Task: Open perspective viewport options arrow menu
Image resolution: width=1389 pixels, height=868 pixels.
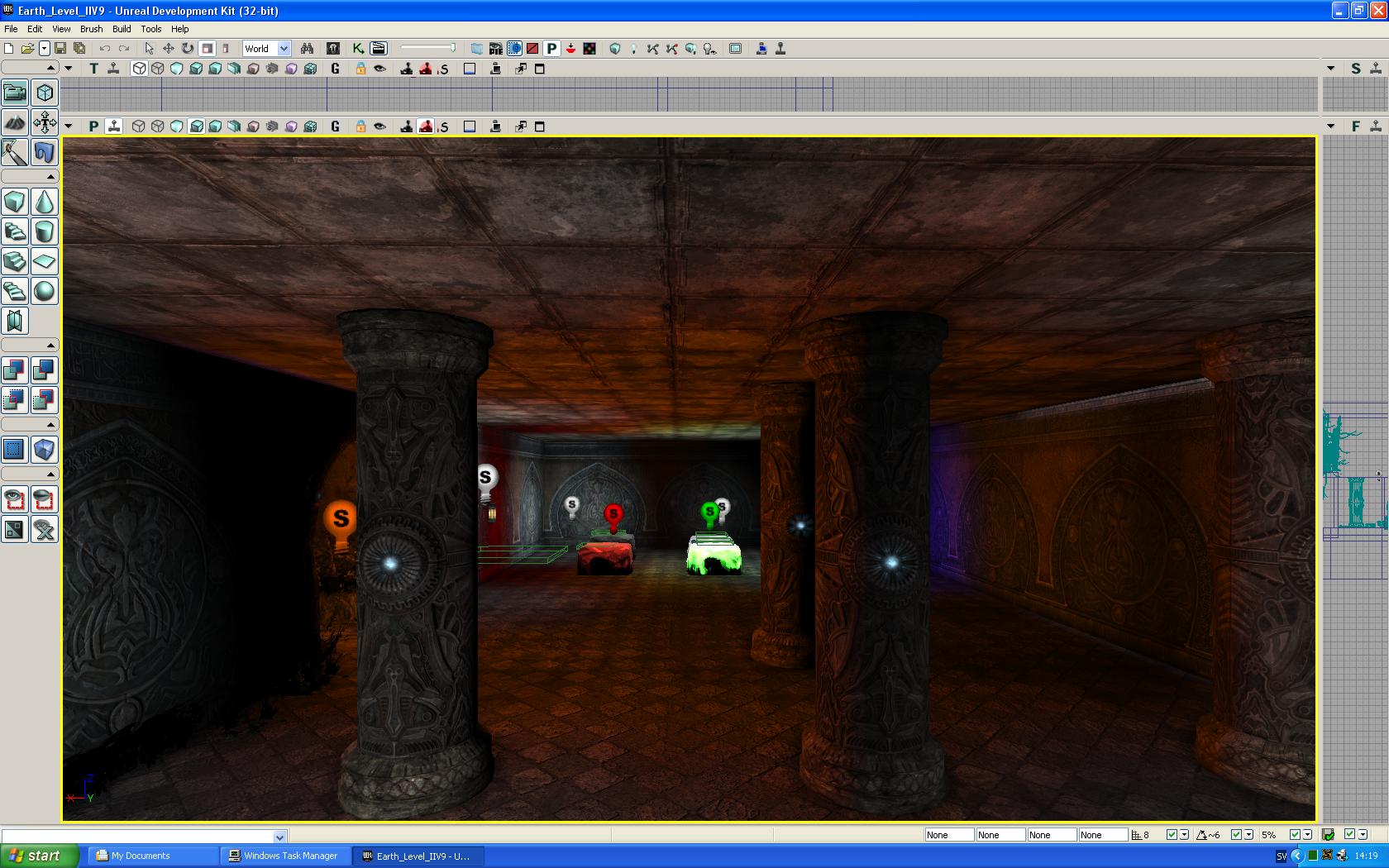Action: click(x=69, y=126)
